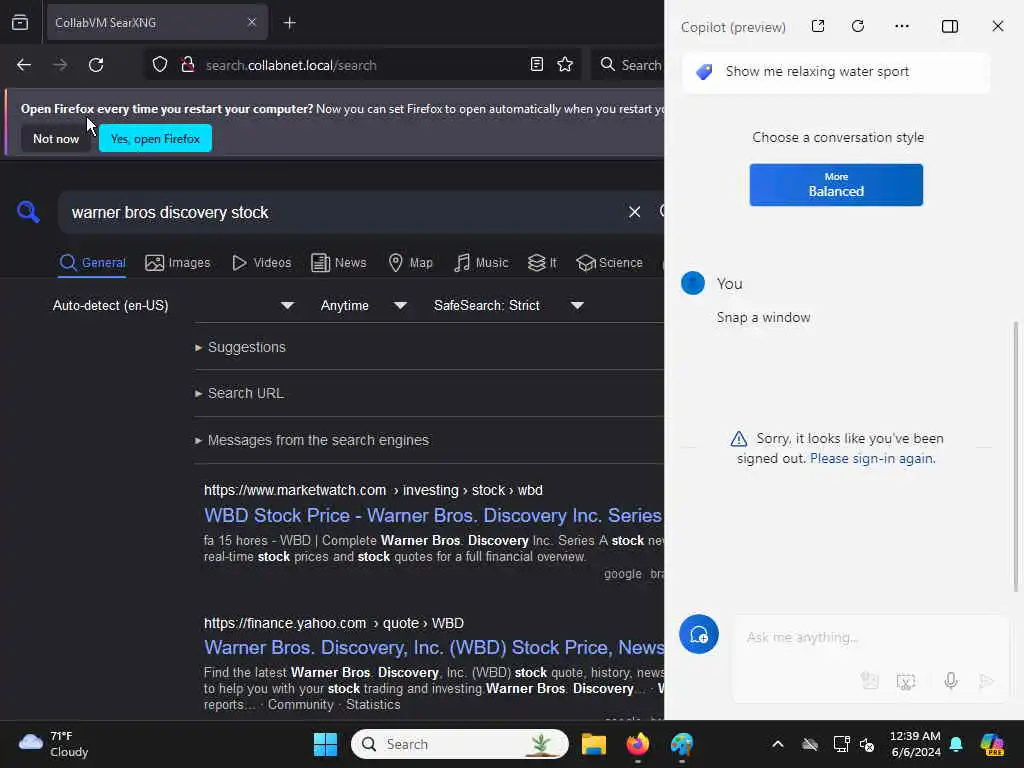This screenshot has height=768, width=1024.
Task: Close the CollabVM SearXNG tab
Action: point(252,22)
